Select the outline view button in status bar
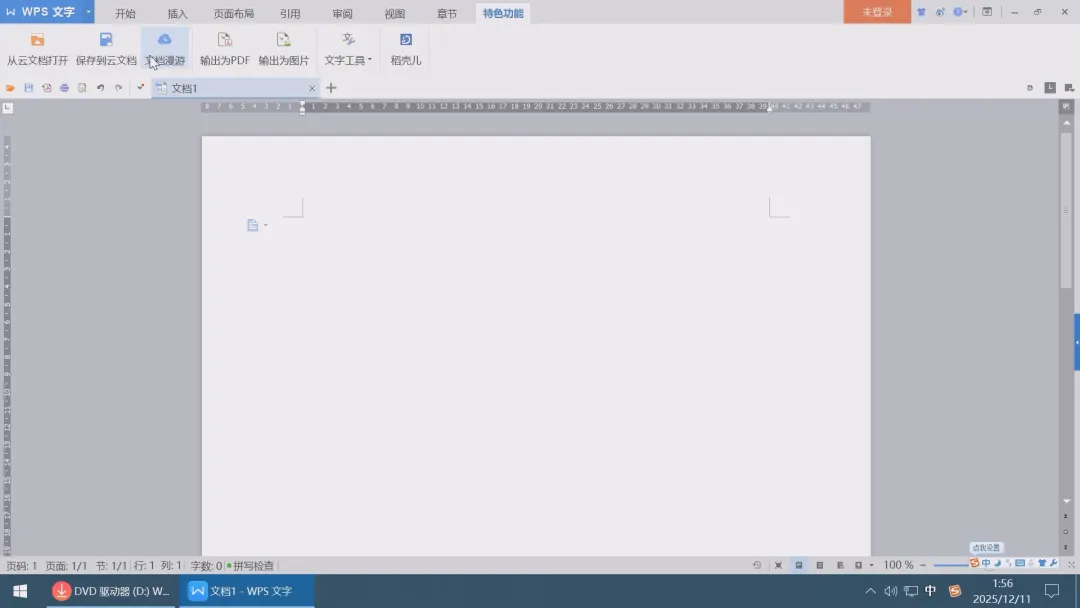The width and height of the screenshot is (1080, 608). tap(820, 565)
